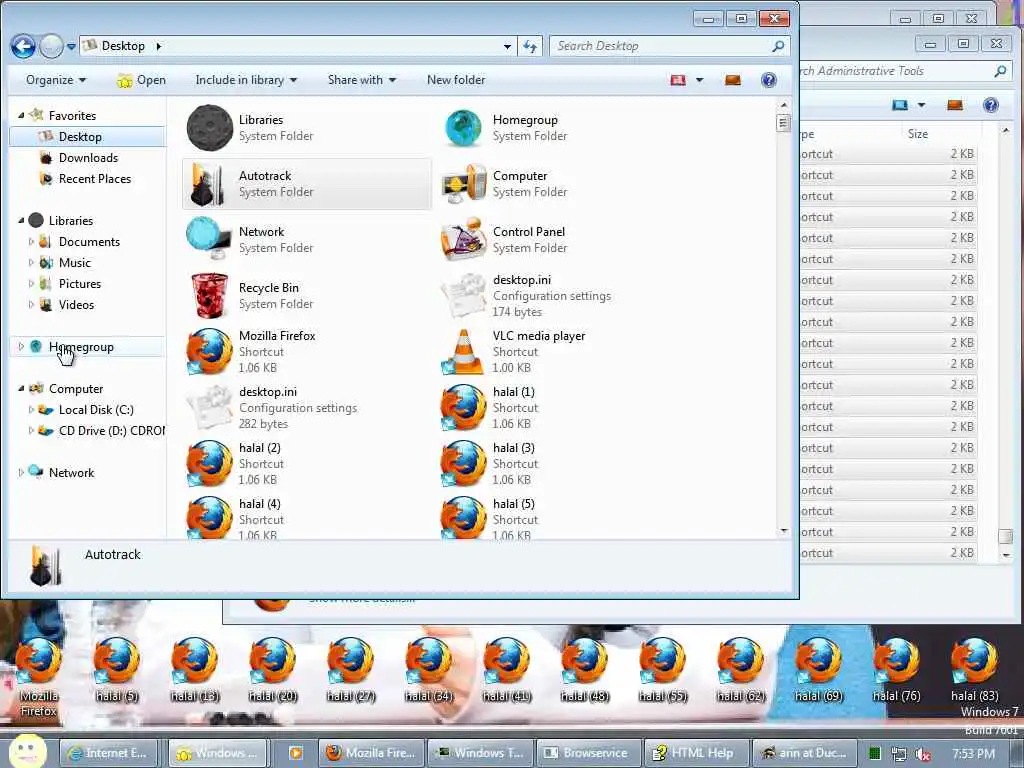Select the Homegroup globe icon in file list
1024x768 pixels.
(463, 128)
